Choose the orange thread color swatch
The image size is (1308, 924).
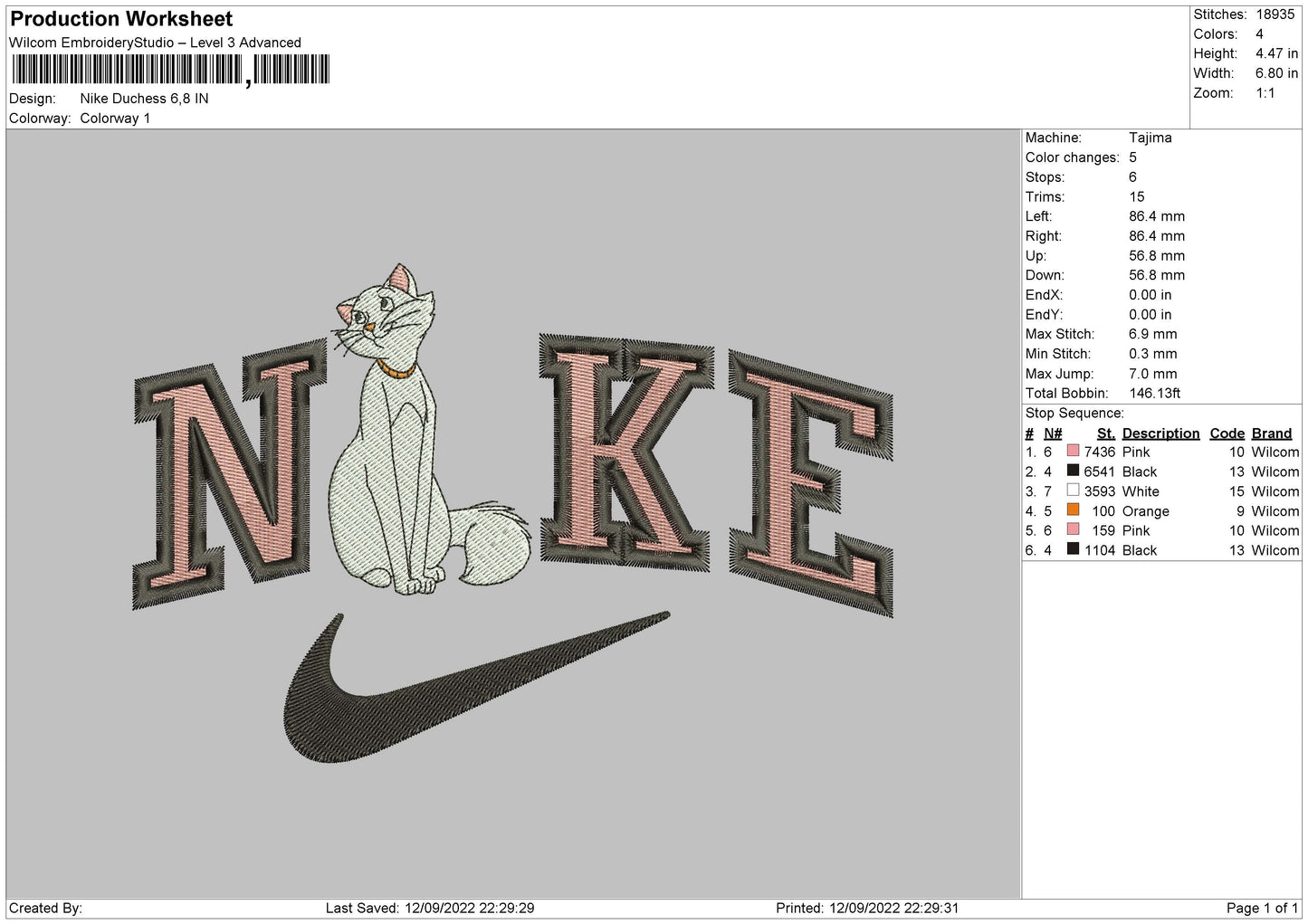click(1073, 510)
